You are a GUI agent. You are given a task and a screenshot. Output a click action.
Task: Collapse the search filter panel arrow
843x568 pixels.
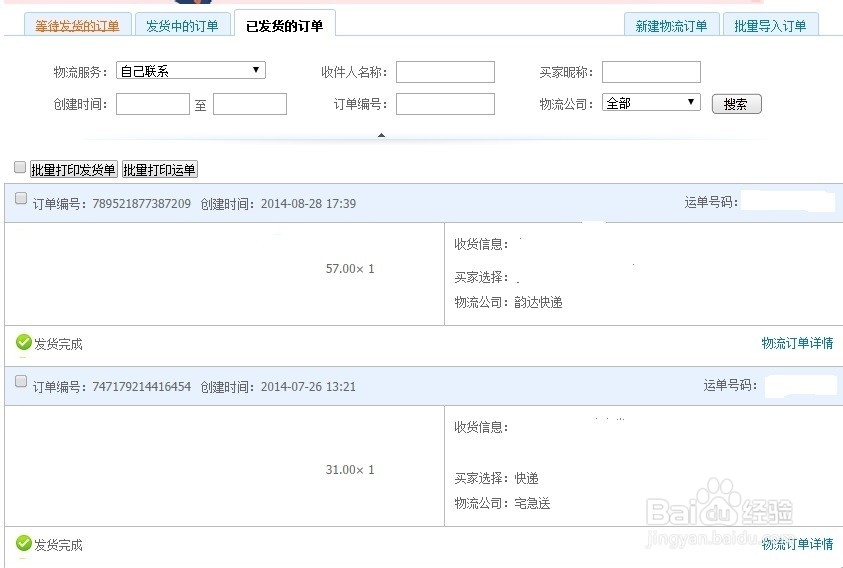click(x=381, y=135)
